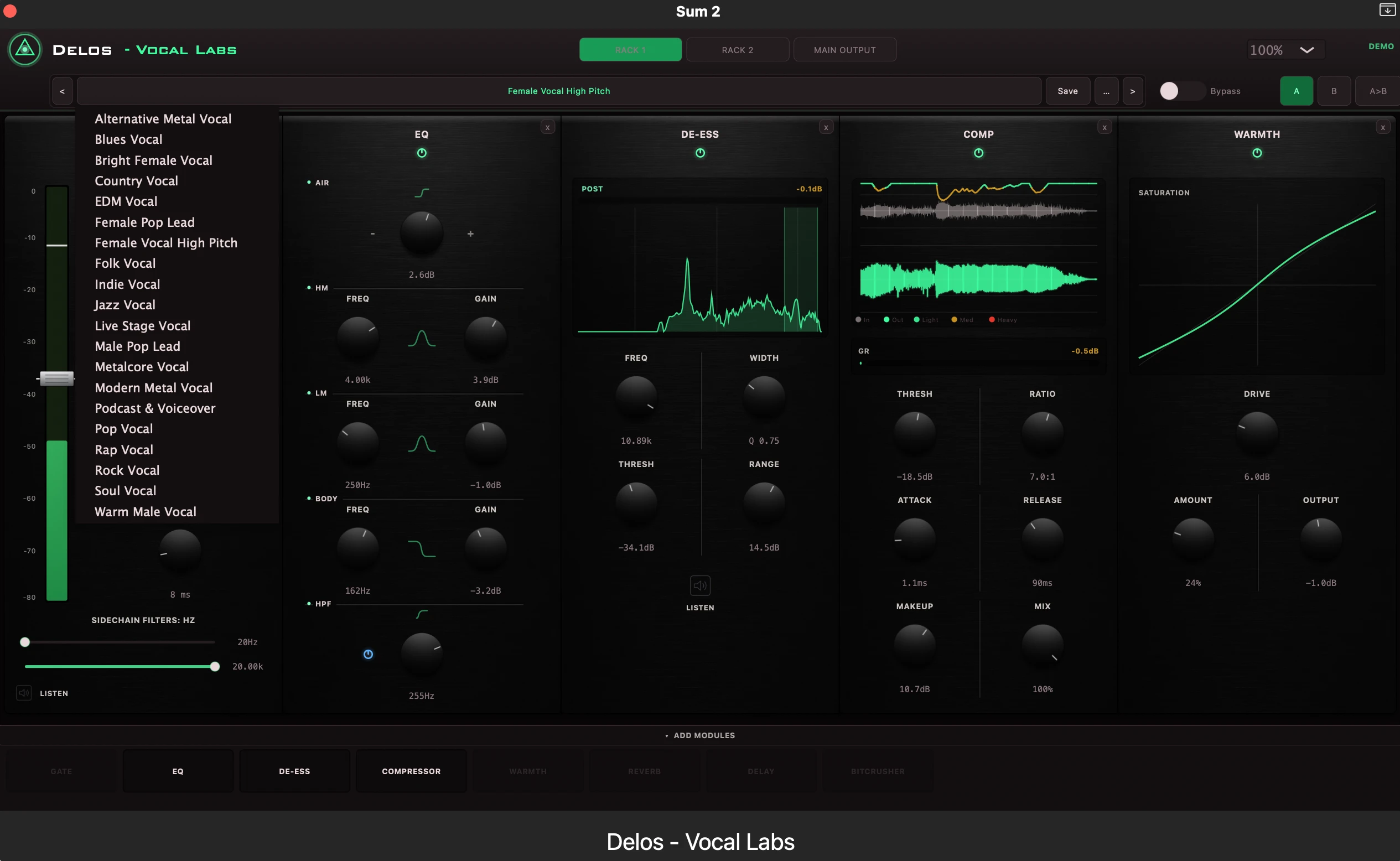Add the DE-ESS module from bottom bar
This screenshot has width=1400, height=861.
tap(294, 771)
